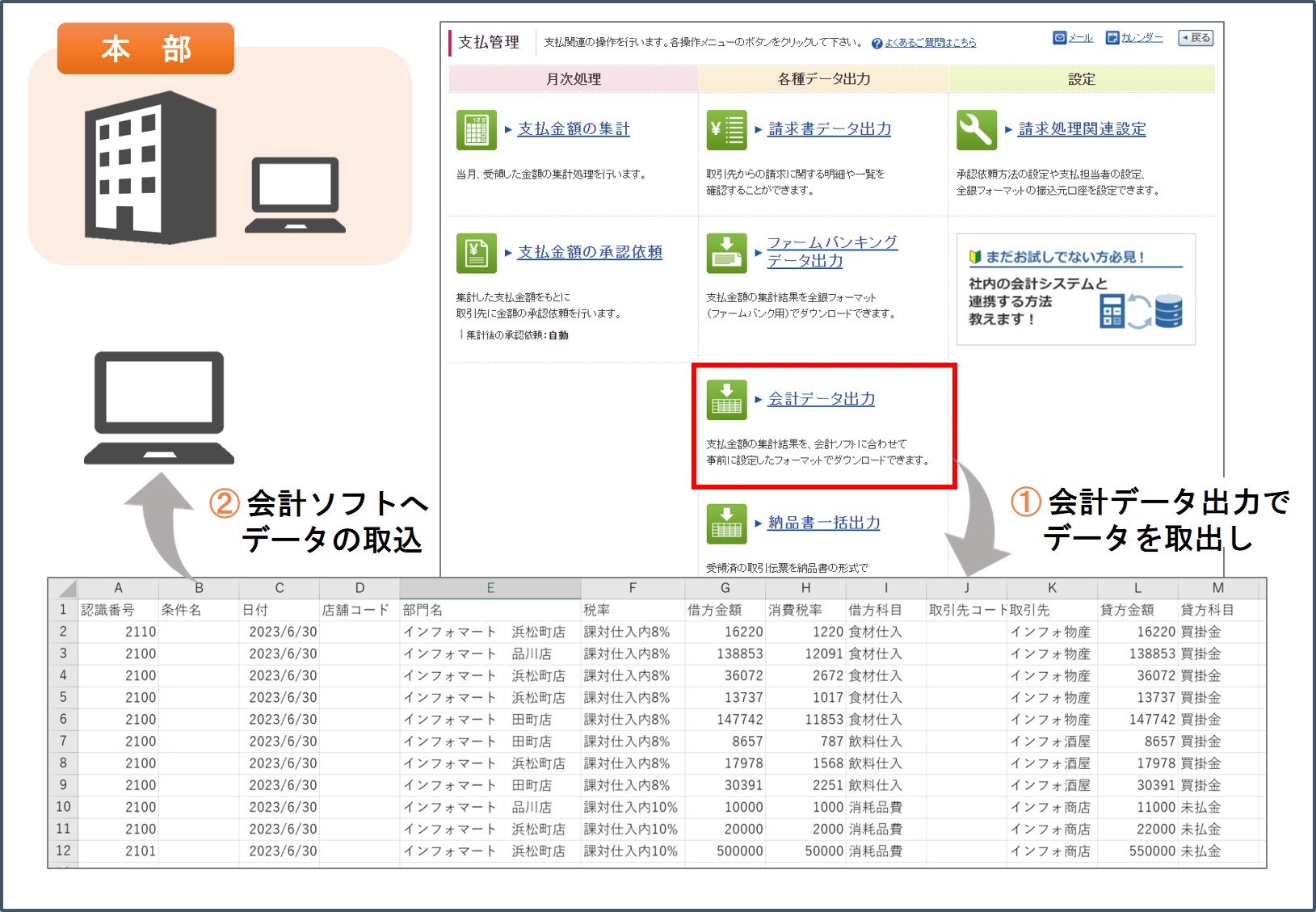1316x912 pixels.
Task: Select the 設定 section header
Action: click(x=1082, y=79)
